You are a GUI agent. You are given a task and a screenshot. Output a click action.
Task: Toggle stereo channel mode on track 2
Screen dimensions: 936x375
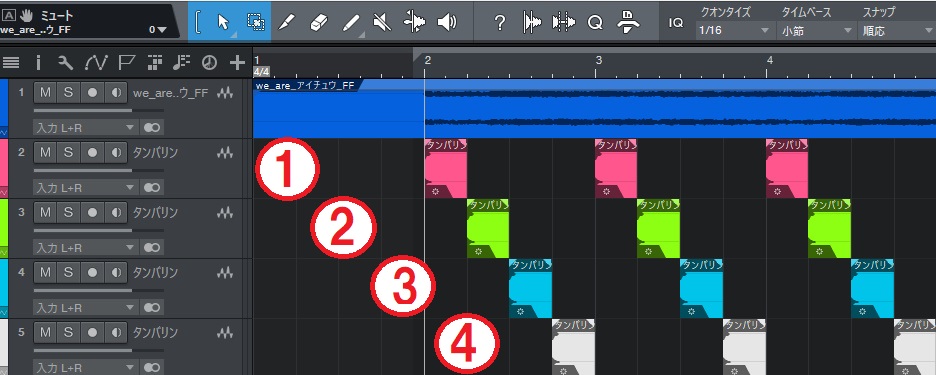(152, 188)
